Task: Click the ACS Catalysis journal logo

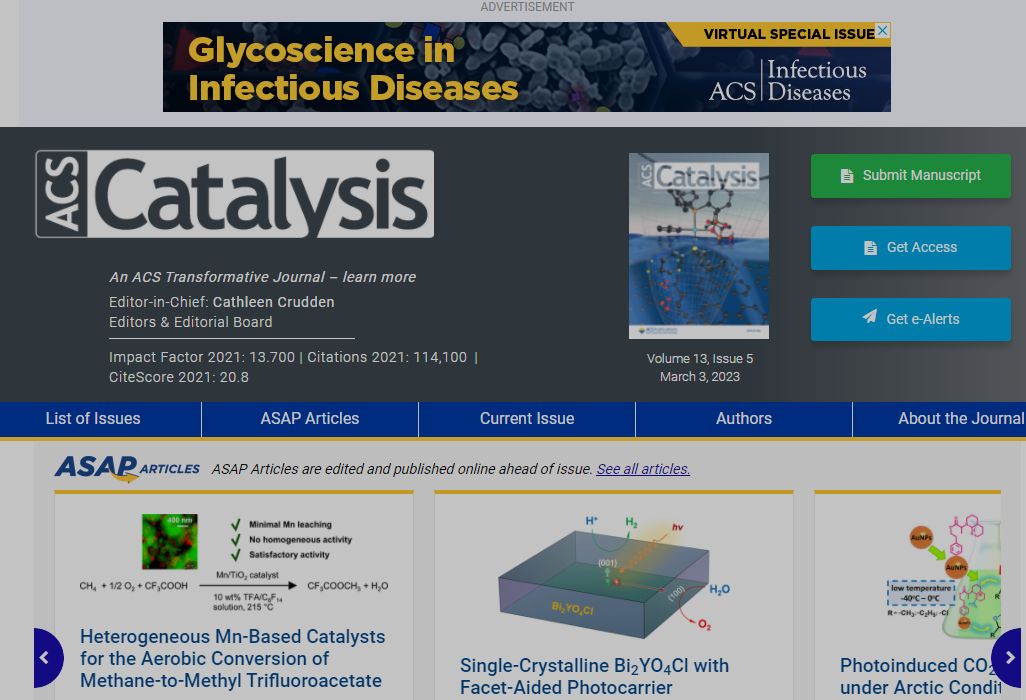Action: (x=235, y=194)
